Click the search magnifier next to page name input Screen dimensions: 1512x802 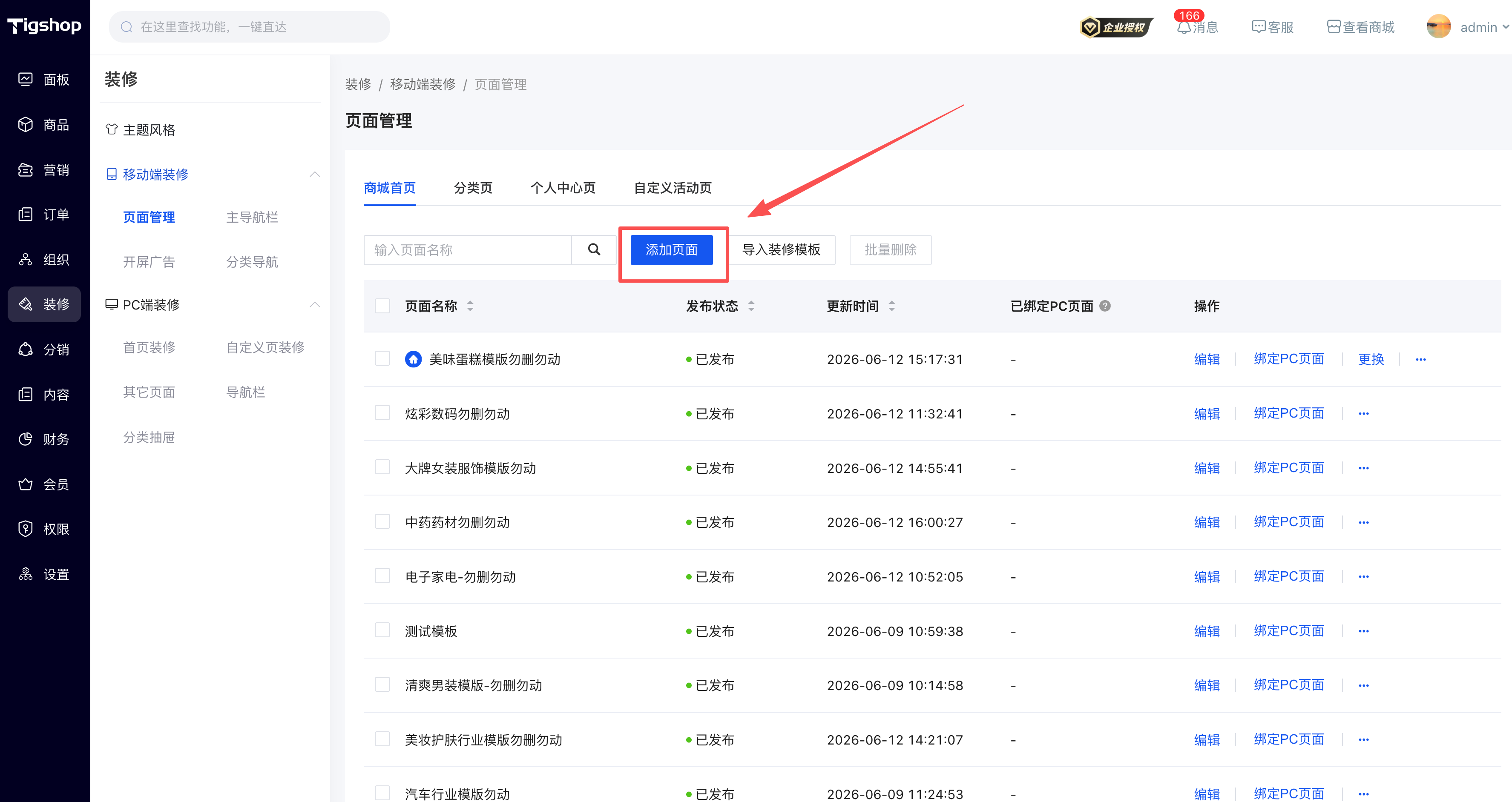[x=594, y=250]
